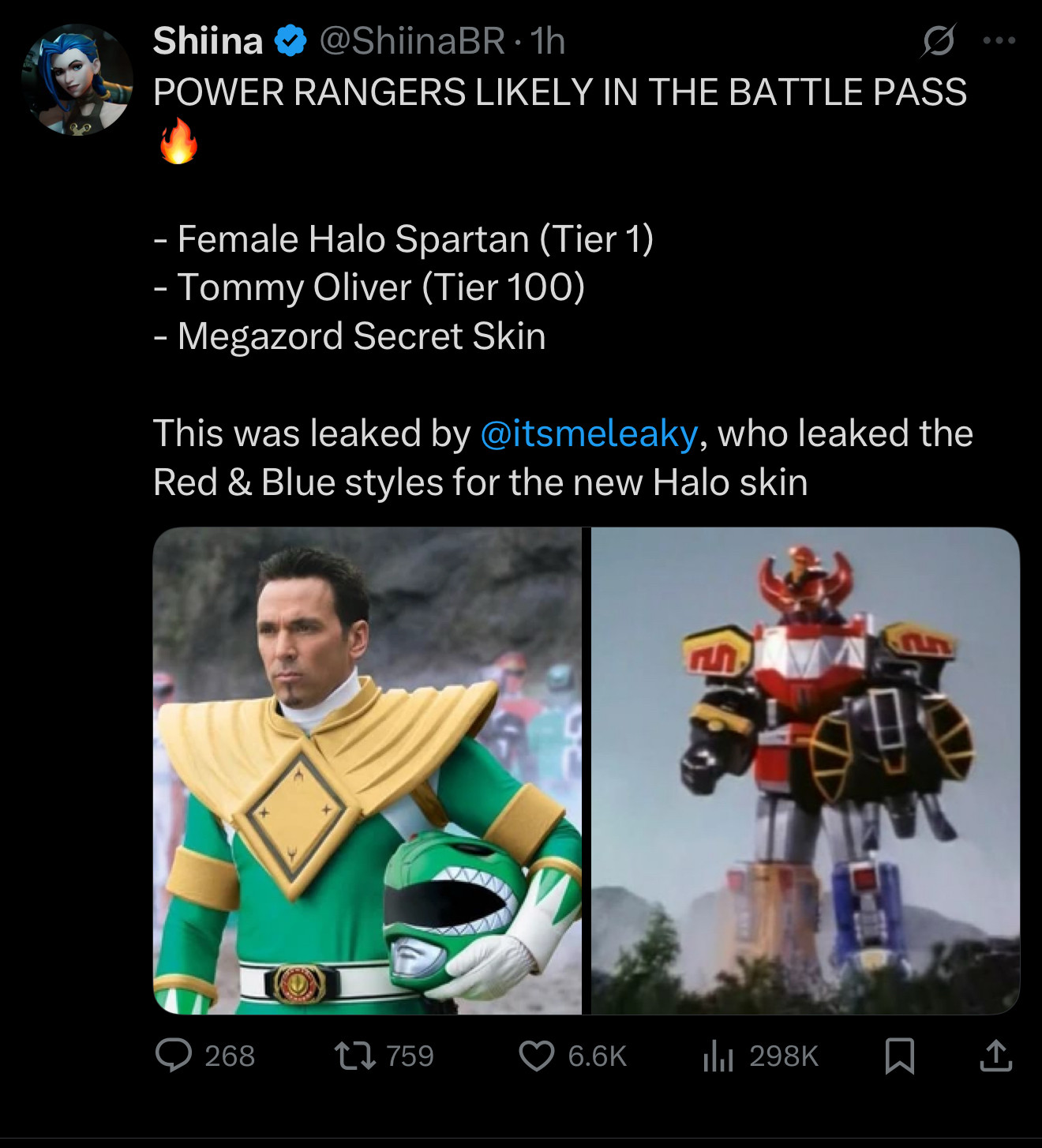
Task: Like the post with the heart icon
Action: point(537,1056)
